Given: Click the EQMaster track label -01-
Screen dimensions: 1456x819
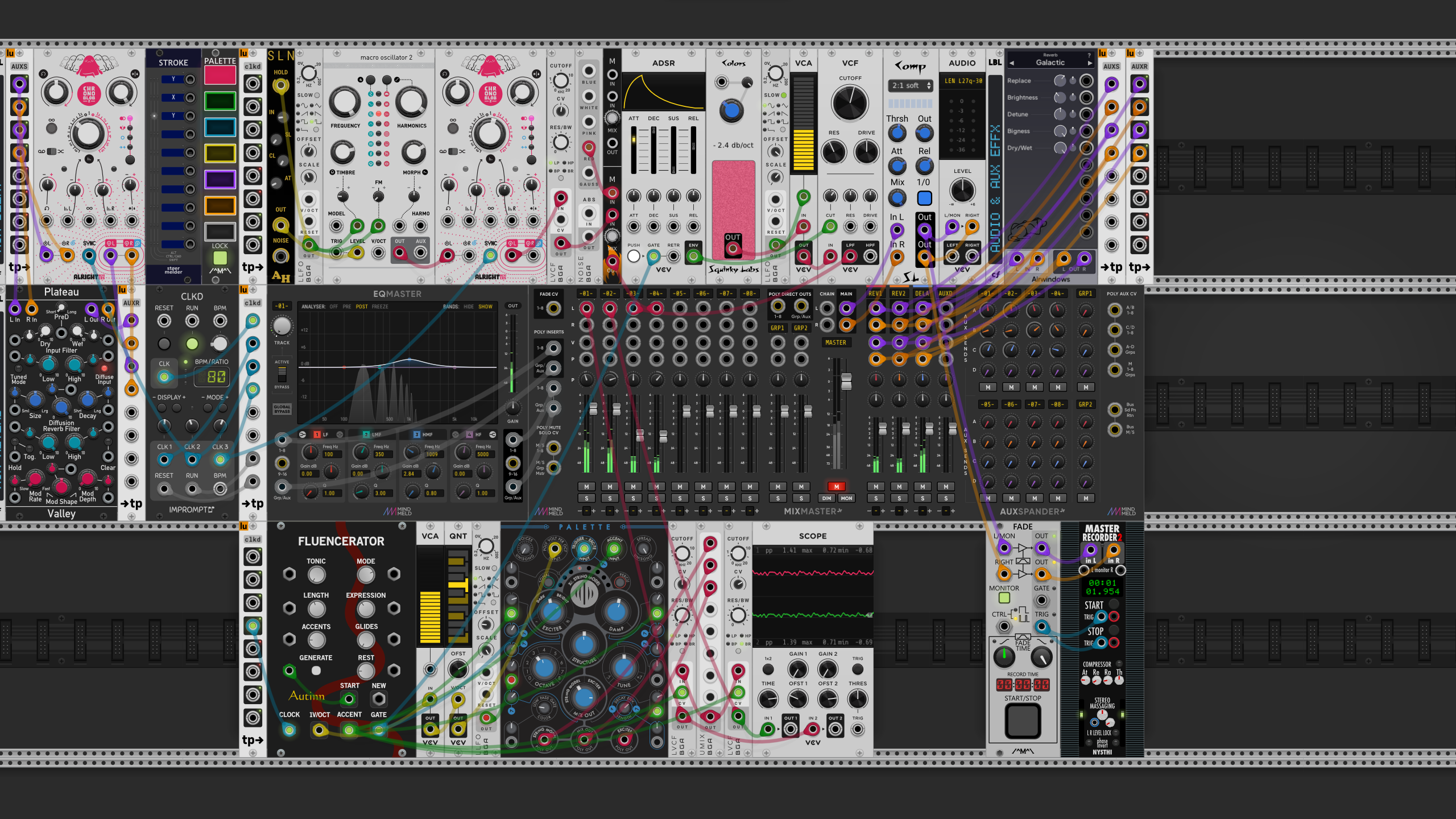Looking at the screenshot, I should 282,306.
